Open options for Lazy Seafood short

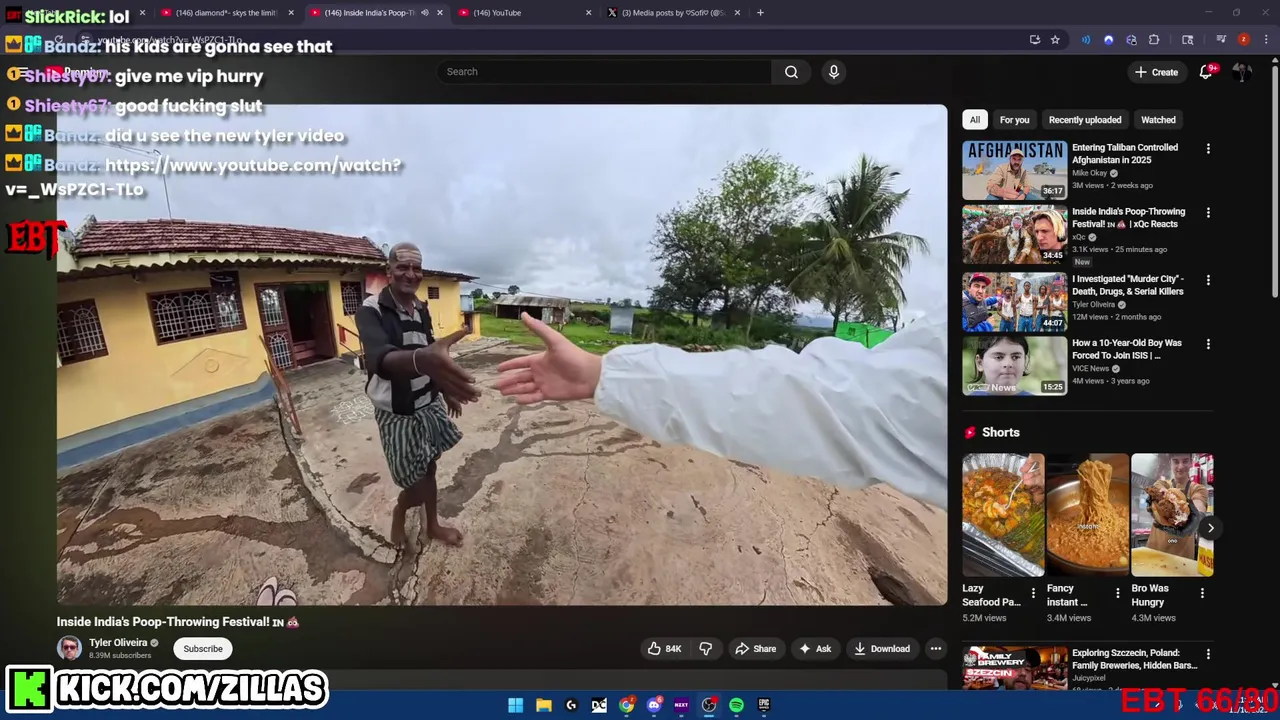pyautogui.click(x=1033, y=593)
